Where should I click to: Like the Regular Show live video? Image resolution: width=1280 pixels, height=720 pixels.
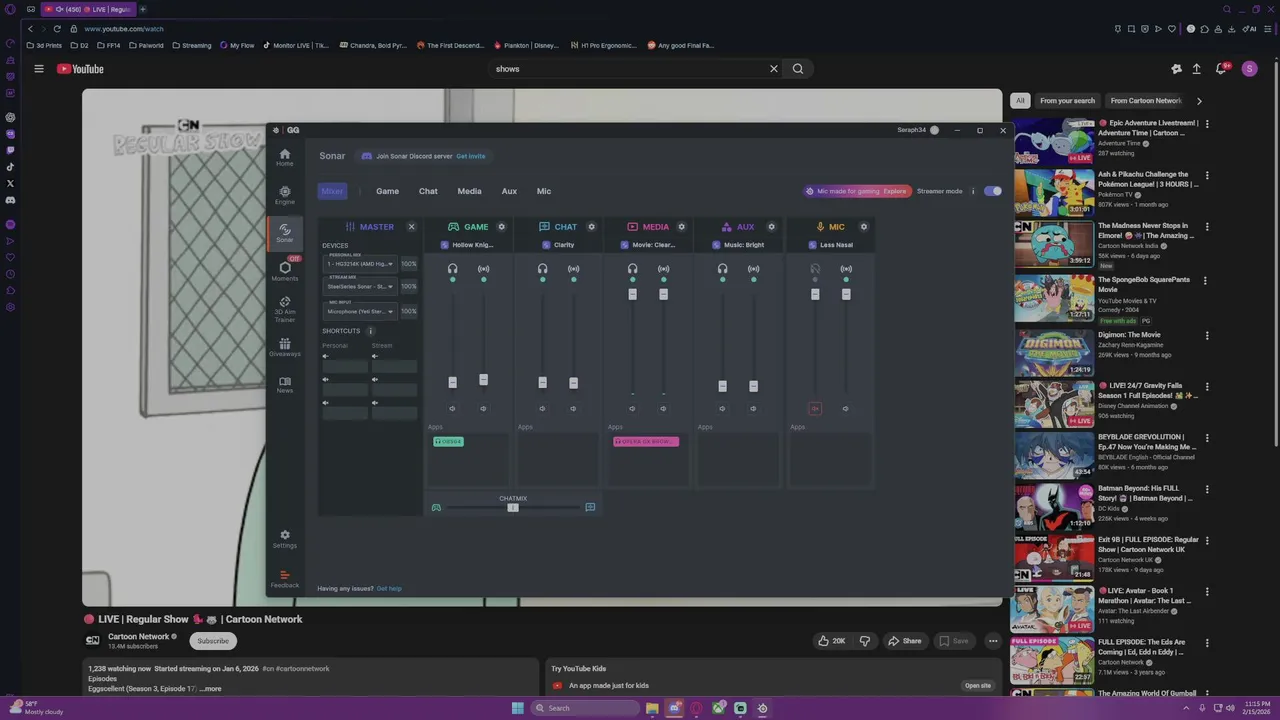(x=831, y=641)
